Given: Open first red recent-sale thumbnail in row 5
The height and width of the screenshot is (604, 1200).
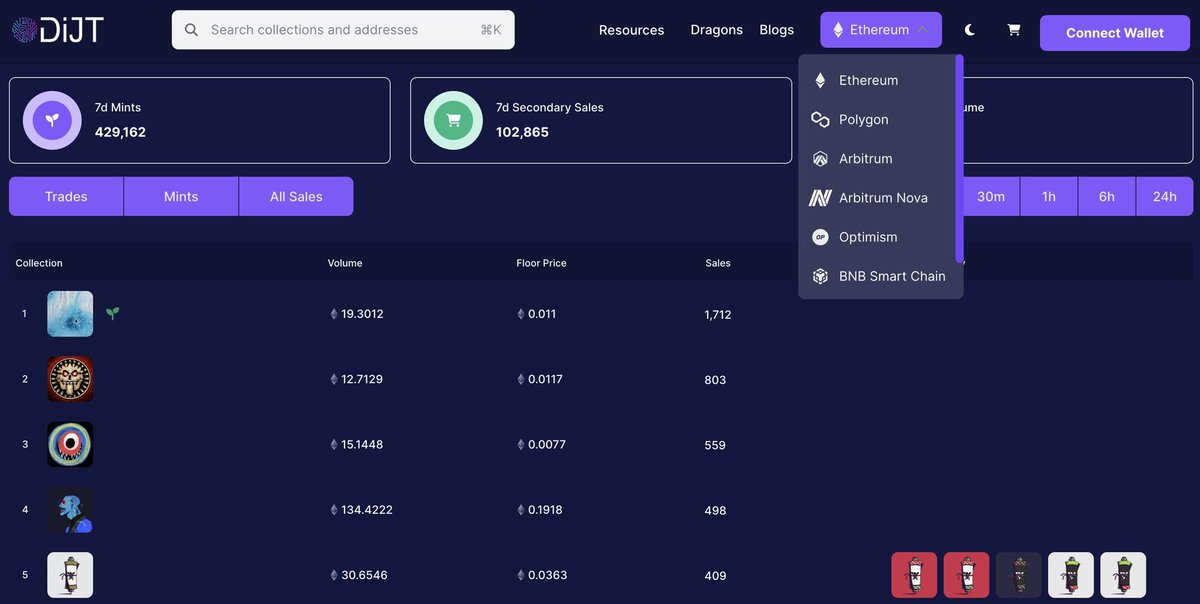Looking at the screenshot, I should point(914,575).
